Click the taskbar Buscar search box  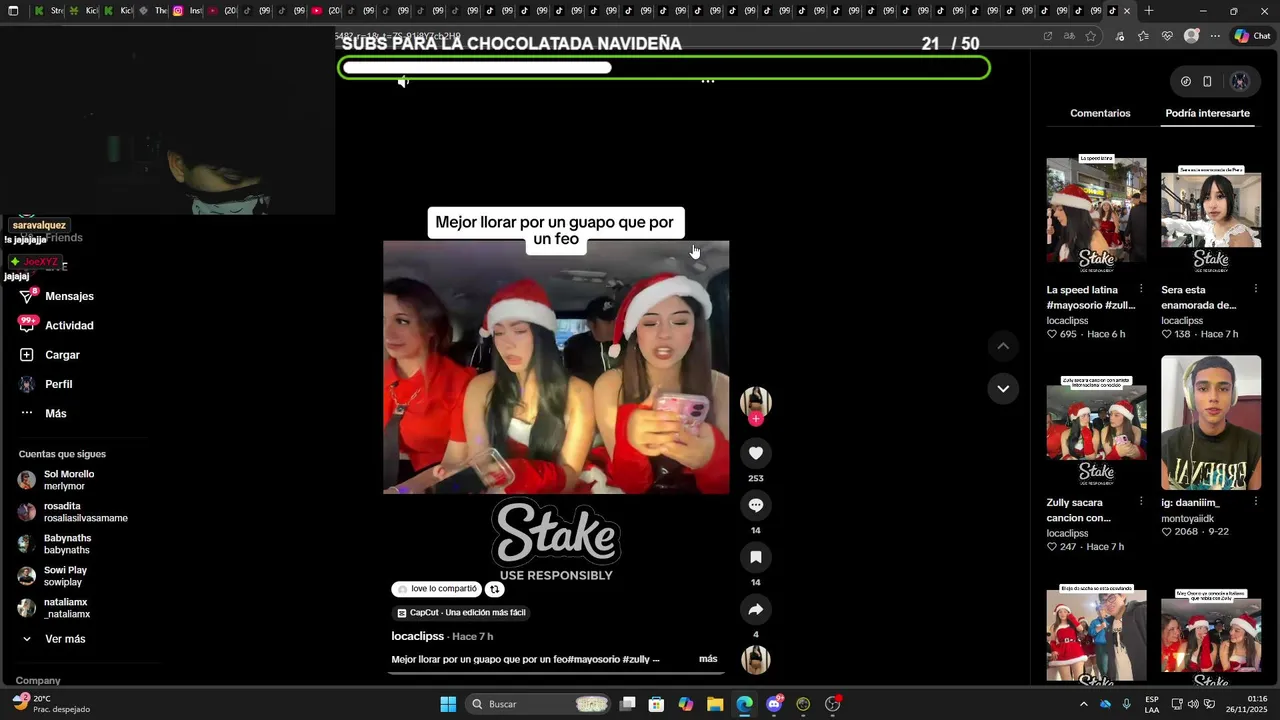tap(540, 704)
